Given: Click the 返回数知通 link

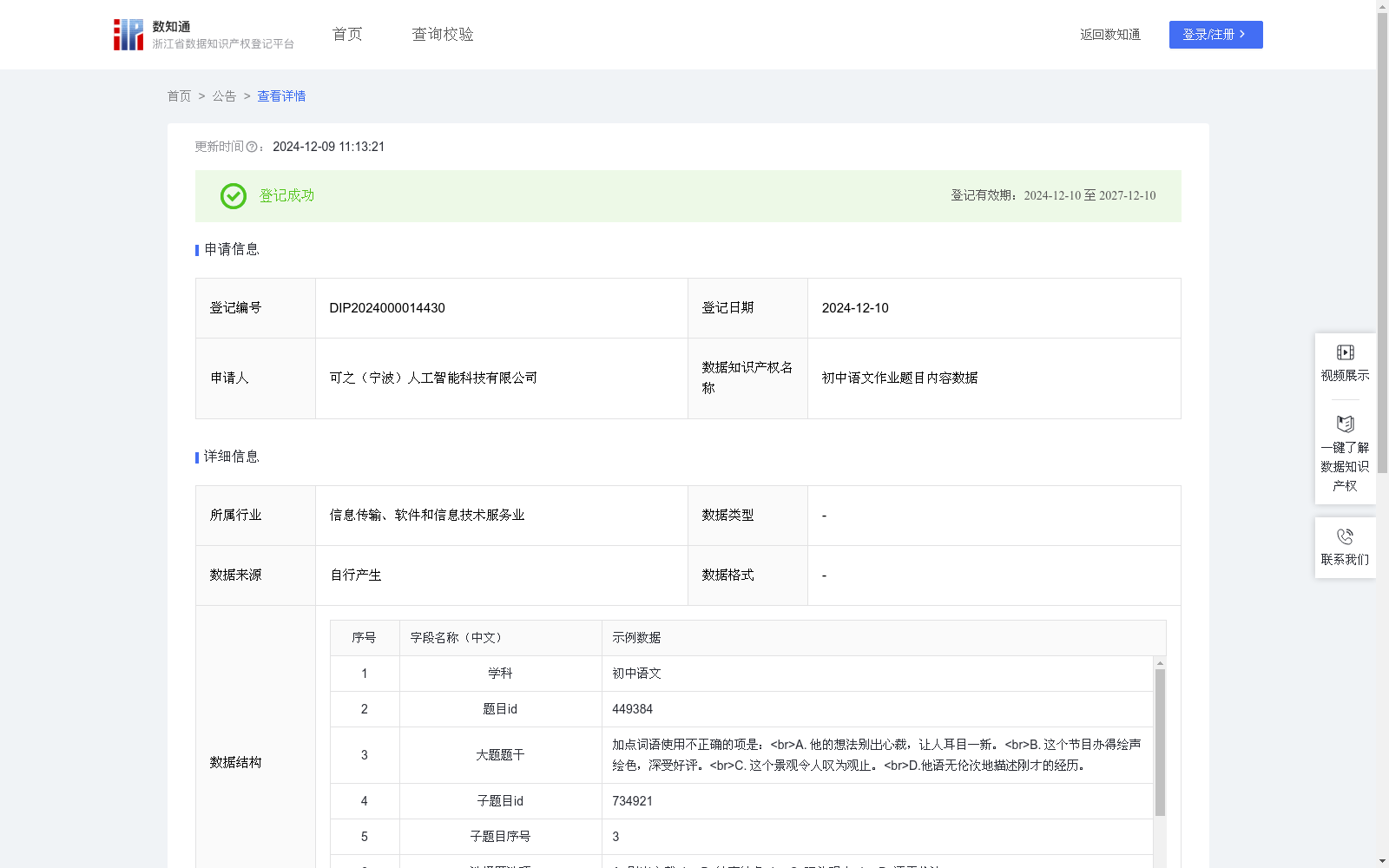Looking at the screenshot, I should tap(1110, 35).
